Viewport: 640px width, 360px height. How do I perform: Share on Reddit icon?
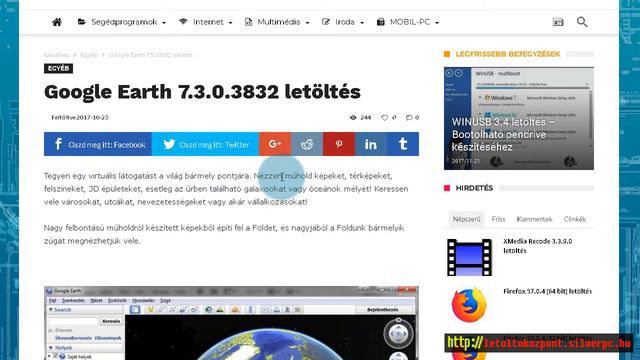tap(307, 144)
